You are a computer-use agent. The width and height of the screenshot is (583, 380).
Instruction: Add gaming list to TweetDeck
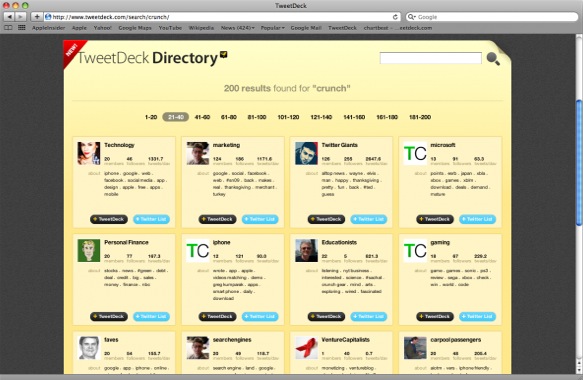[435, 317]
